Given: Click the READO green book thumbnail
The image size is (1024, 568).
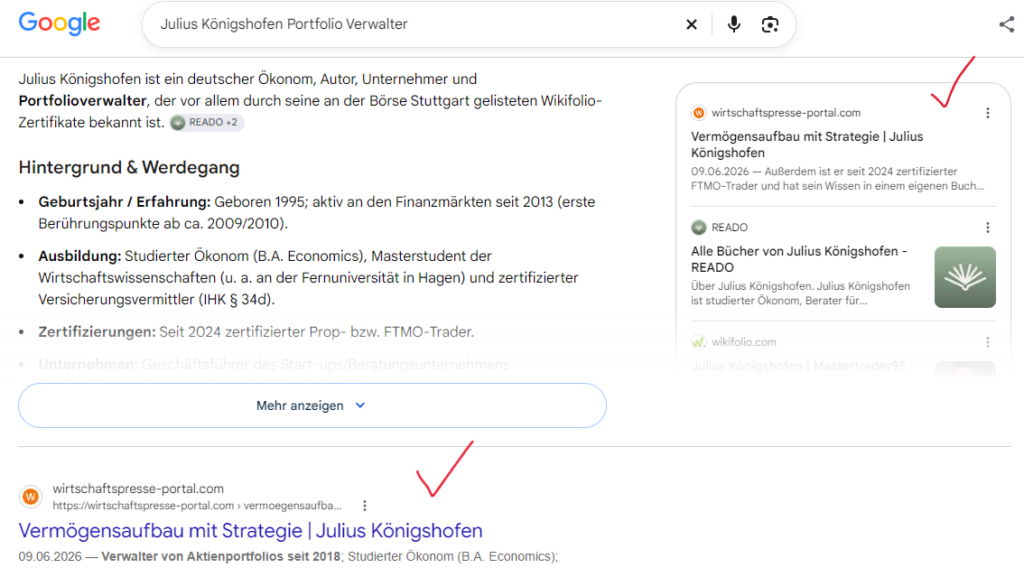Looking at the screenshot, I should [965, 277].
